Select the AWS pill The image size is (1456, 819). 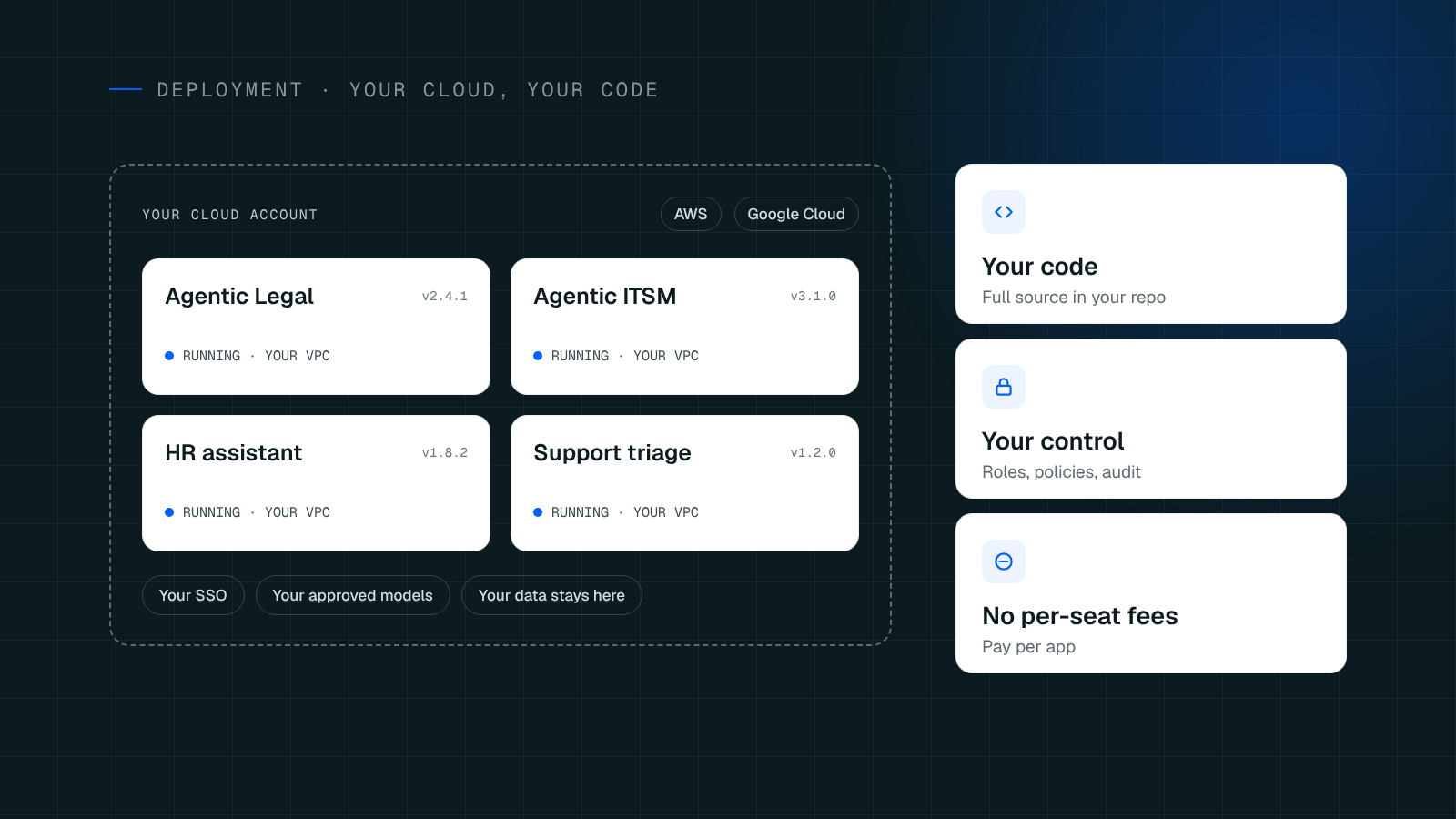(691, 214)
